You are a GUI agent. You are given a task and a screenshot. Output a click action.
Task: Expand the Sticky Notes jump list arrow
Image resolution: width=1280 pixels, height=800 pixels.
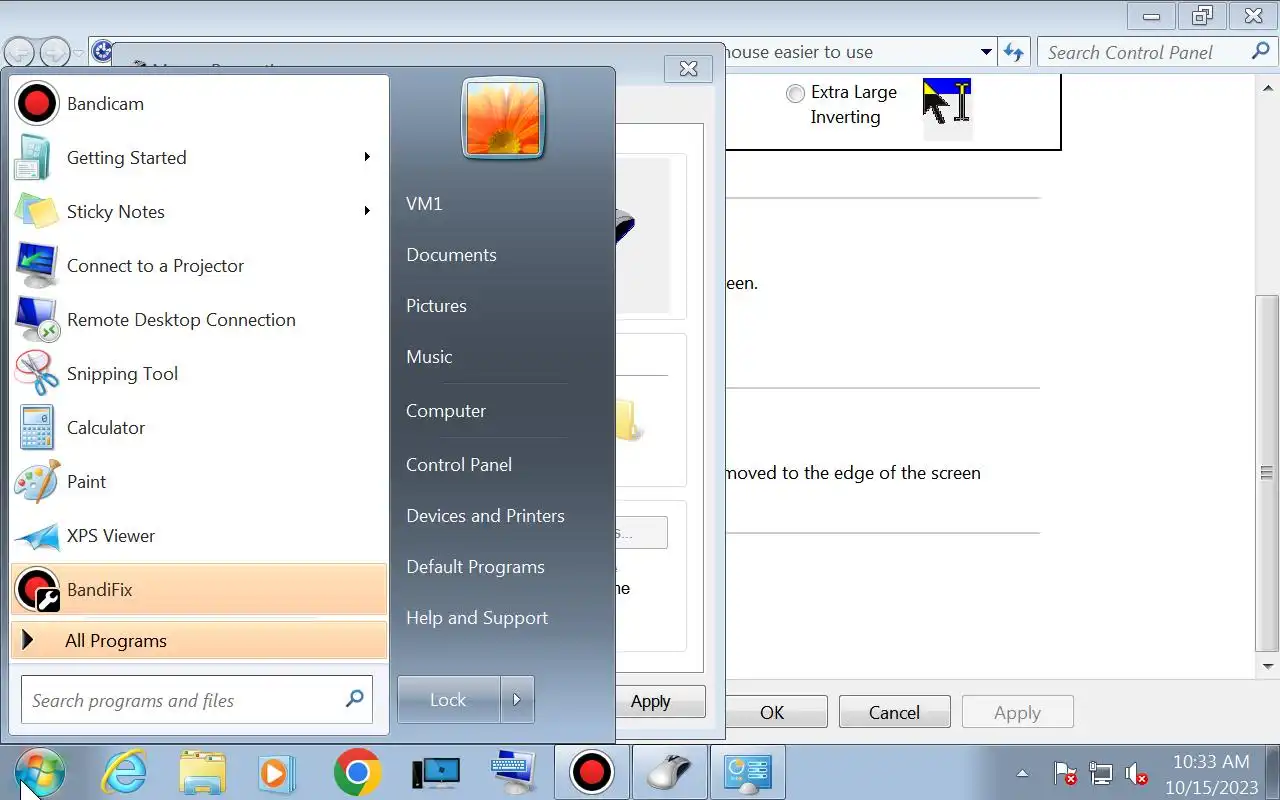(x=367, y=211)
